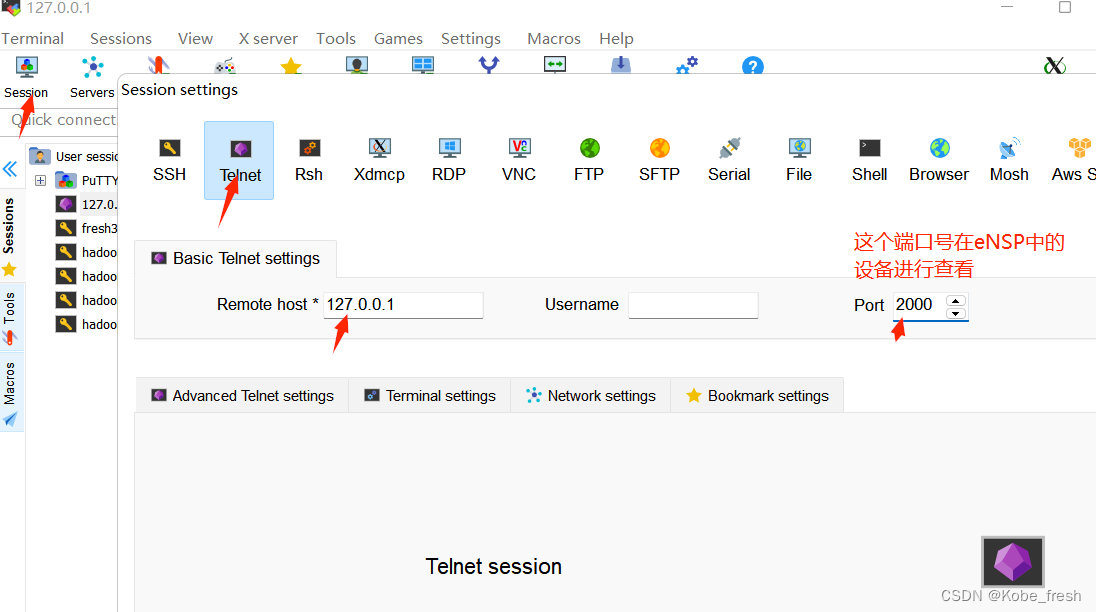Select the PuTTY sessions folder

(x=85, y=180)
